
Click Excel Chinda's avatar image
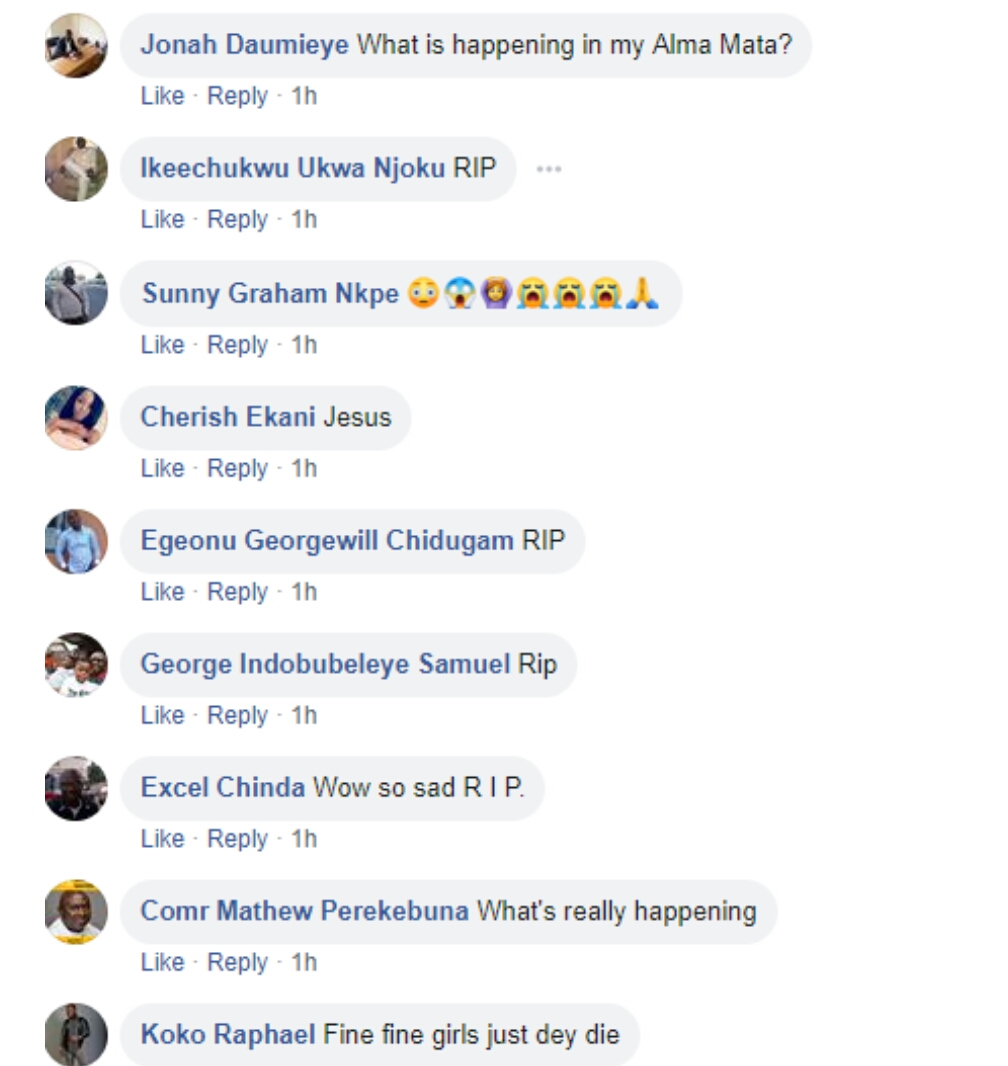pos(76,788)
